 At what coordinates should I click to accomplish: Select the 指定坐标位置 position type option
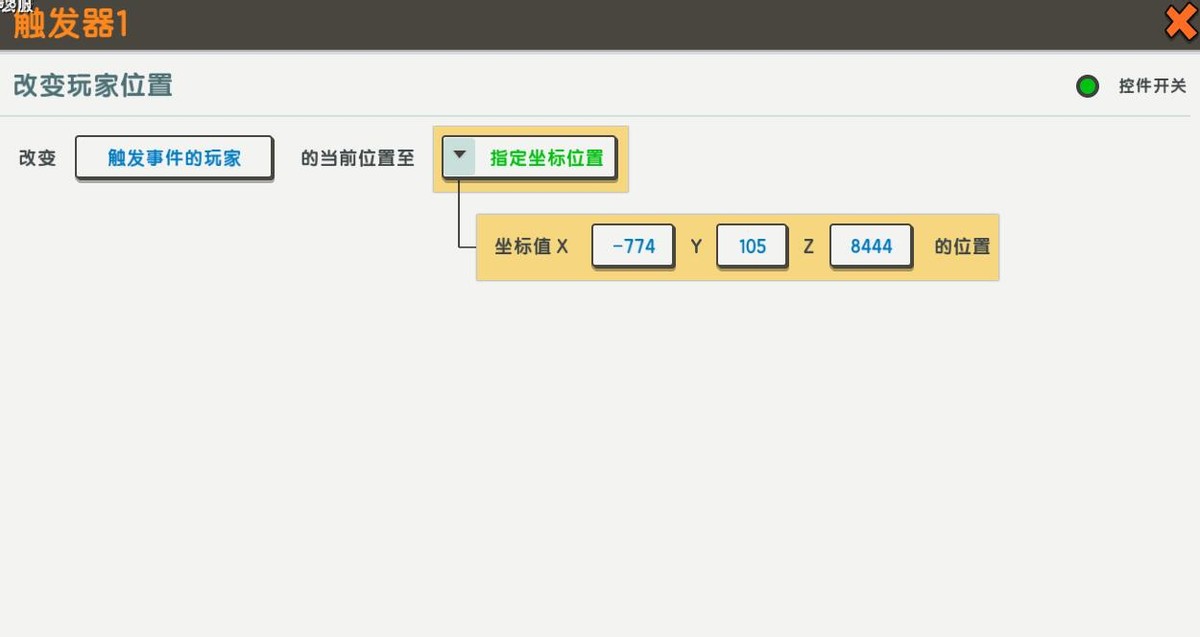click(x=546, y=158)
